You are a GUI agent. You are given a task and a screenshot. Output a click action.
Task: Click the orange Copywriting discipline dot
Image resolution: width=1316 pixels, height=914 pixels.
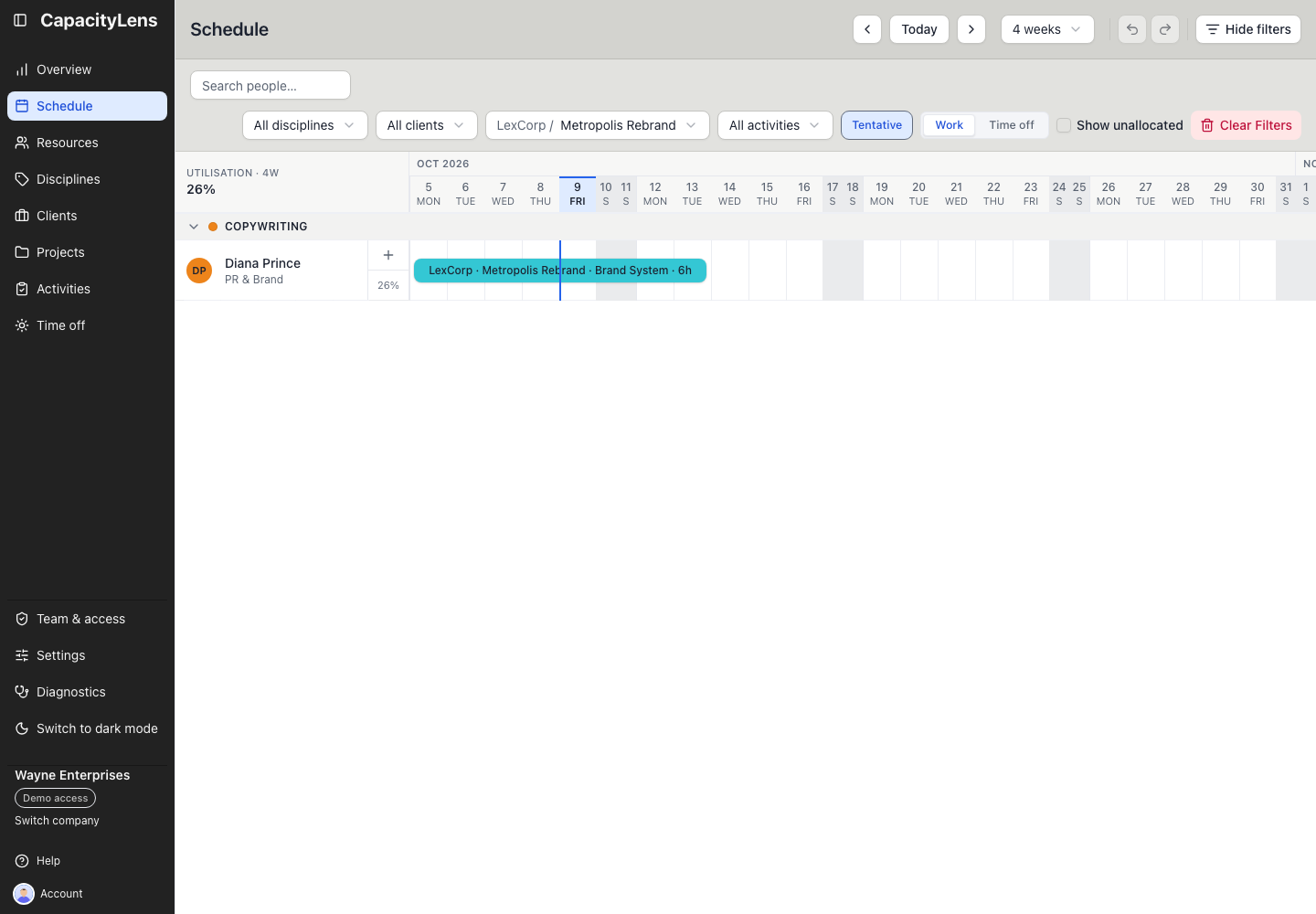coord(213,227)
